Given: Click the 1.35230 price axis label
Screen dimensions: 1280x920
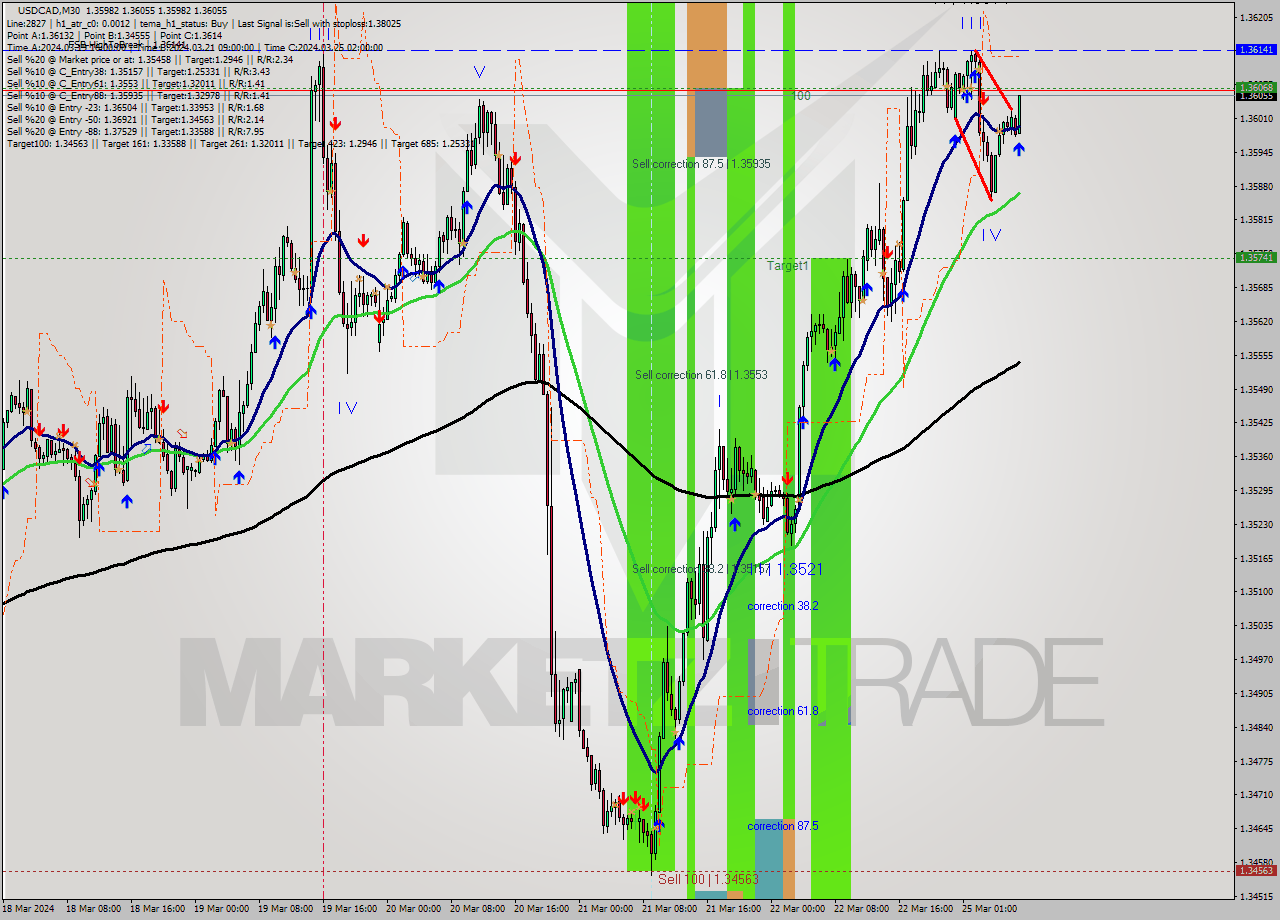Looking at the screenshot, I should pyautogui.click(x=1255, y=524).
